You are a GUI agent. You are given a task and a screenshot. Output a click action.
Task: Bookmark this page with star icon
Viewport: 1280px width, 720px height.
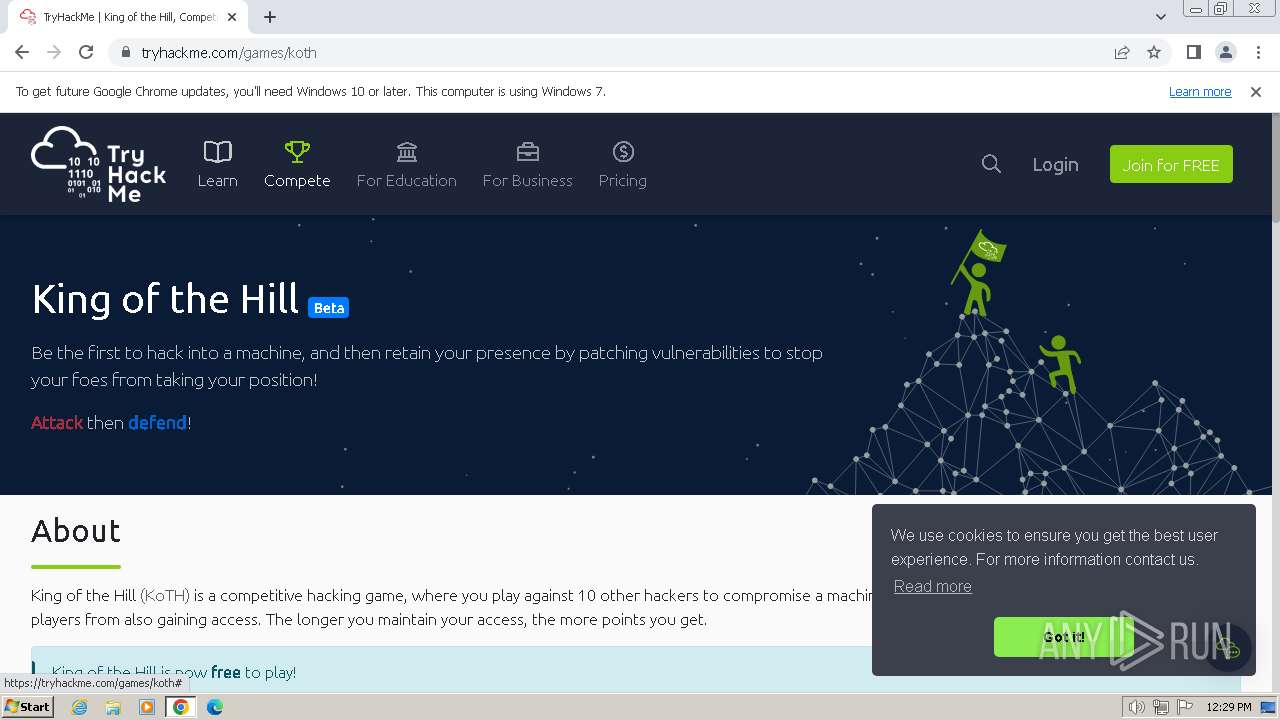1154,52
